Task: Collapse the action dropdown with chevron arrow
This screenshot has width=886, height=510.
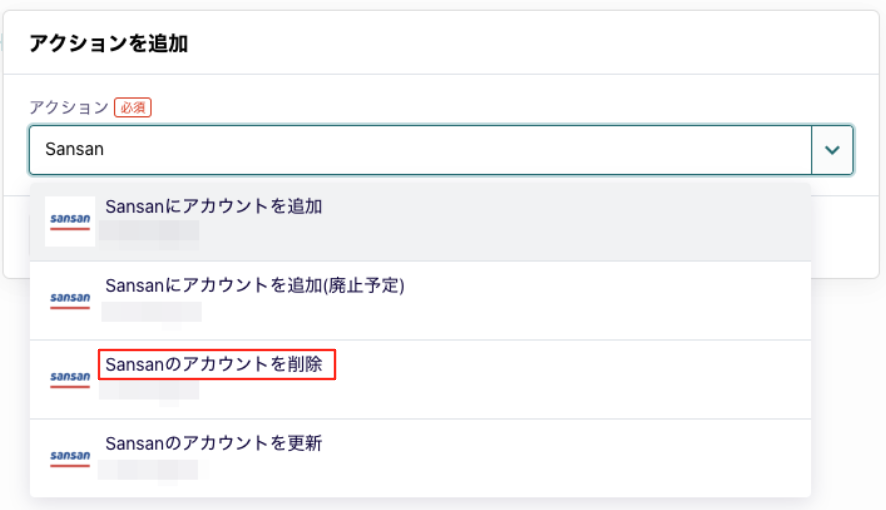Action: point(832,150)
